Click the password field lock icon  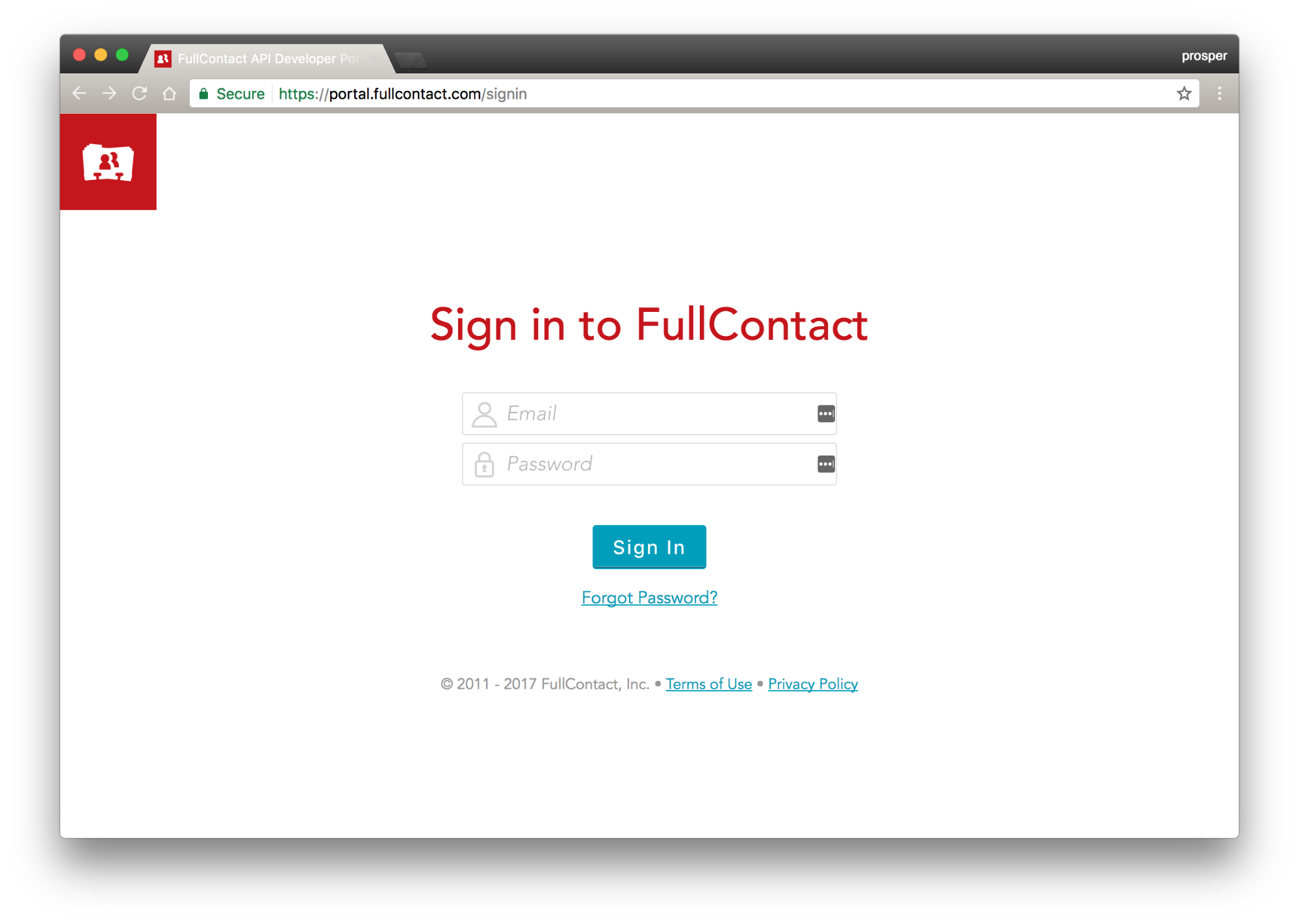click(484, 464)
